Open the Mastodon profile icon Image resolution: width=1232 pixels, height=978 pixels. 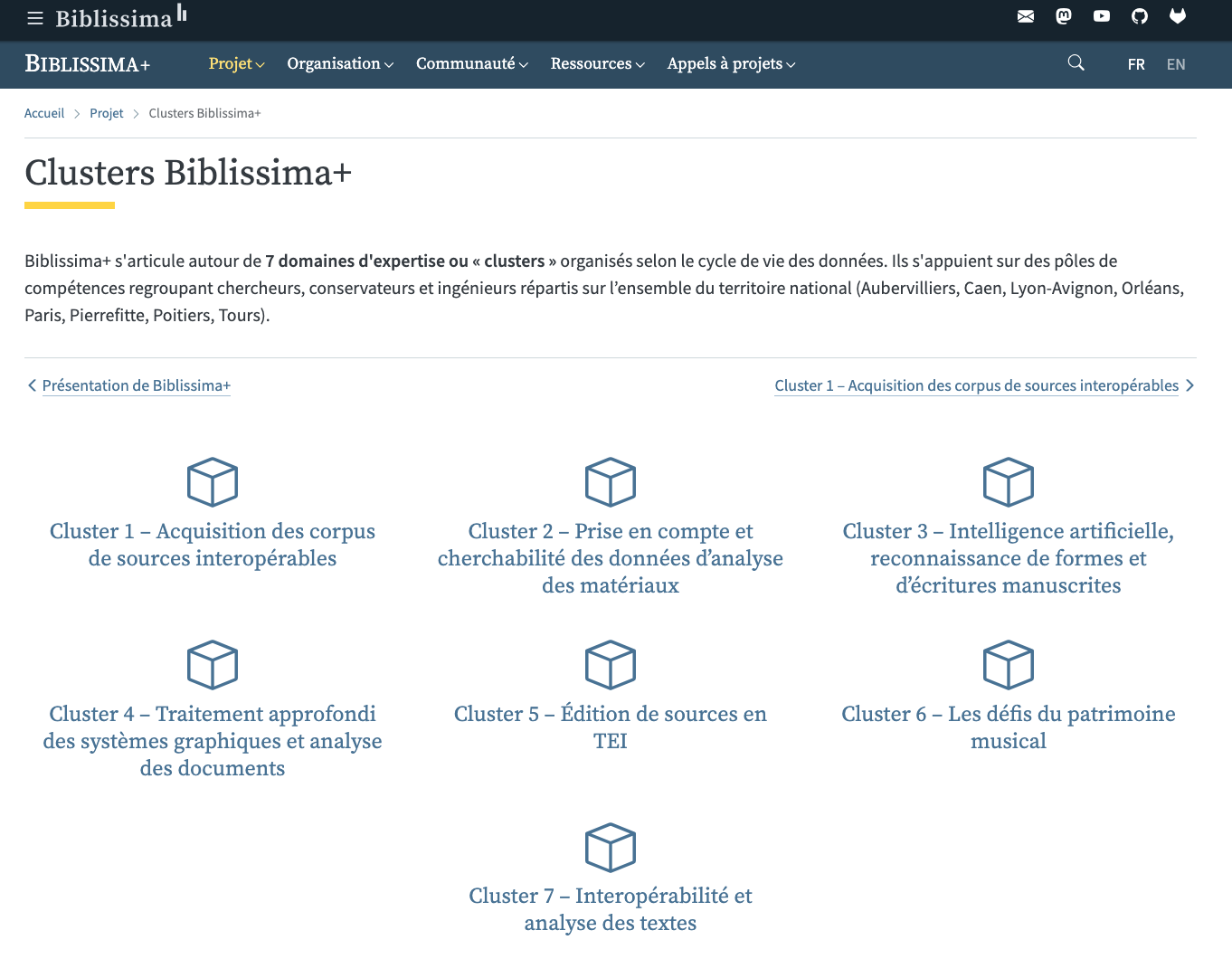click(x=1064, y=16)
